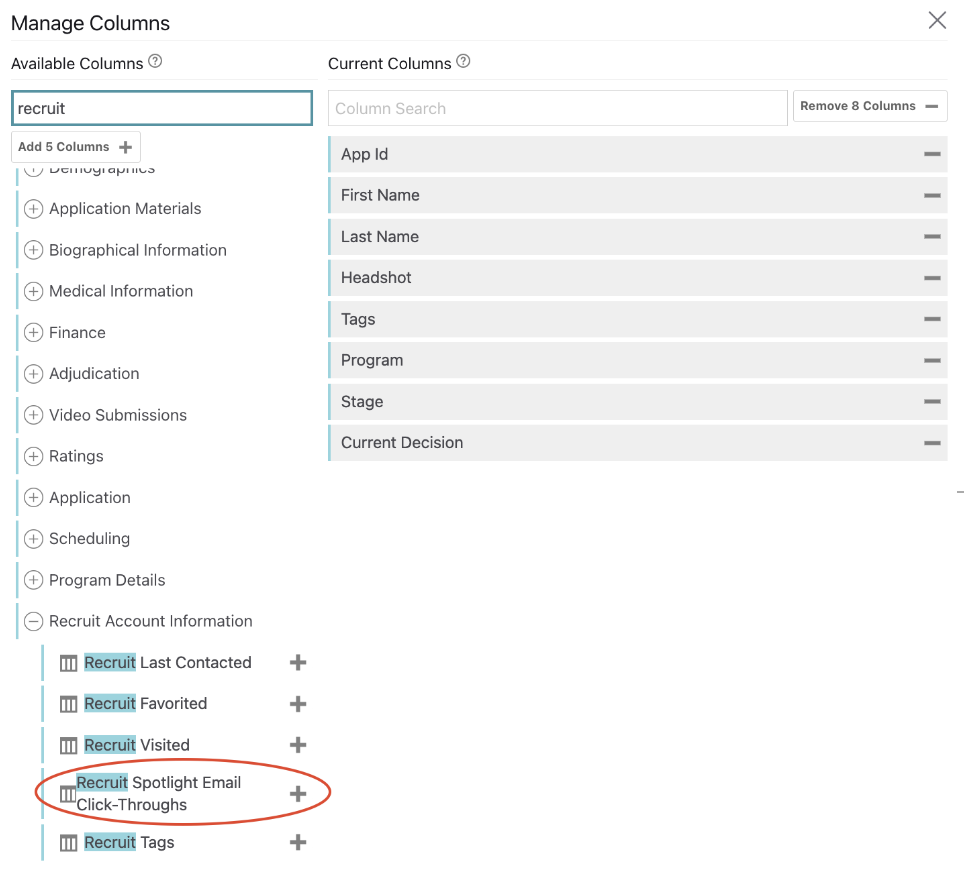964x886 pixels.
Task: Click the Column Search input field
Action: pyautogui.click(x=557, y=108)
